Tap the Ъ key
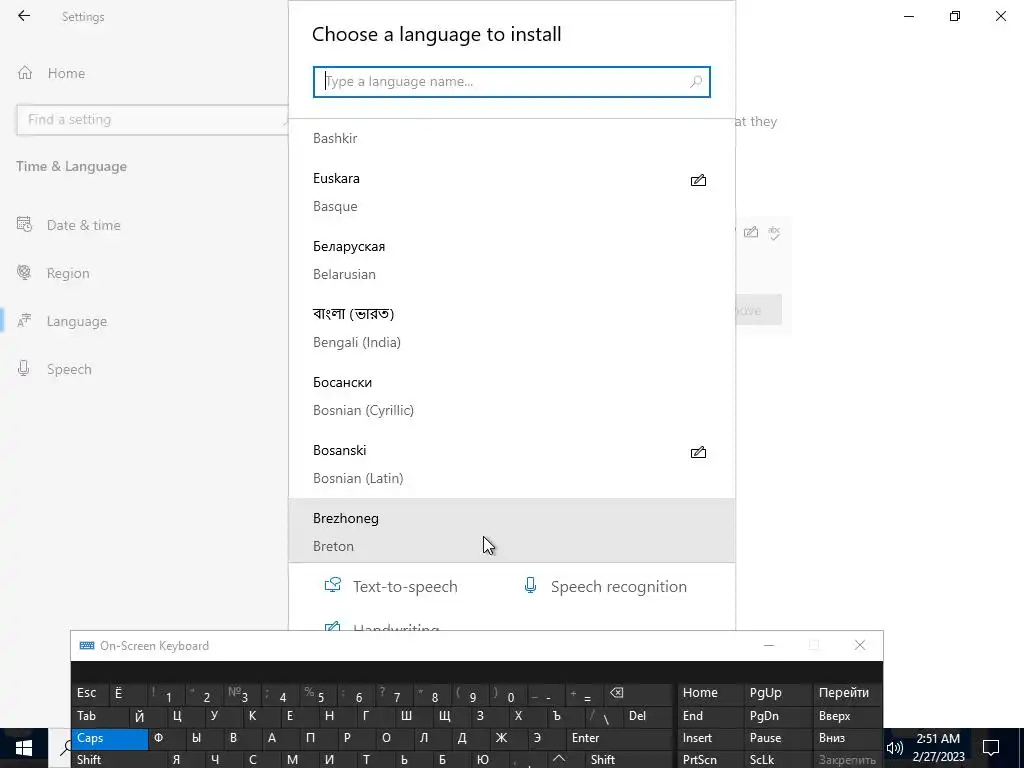The width and height of the screenshot is (1024, 768). pos(566,716)
